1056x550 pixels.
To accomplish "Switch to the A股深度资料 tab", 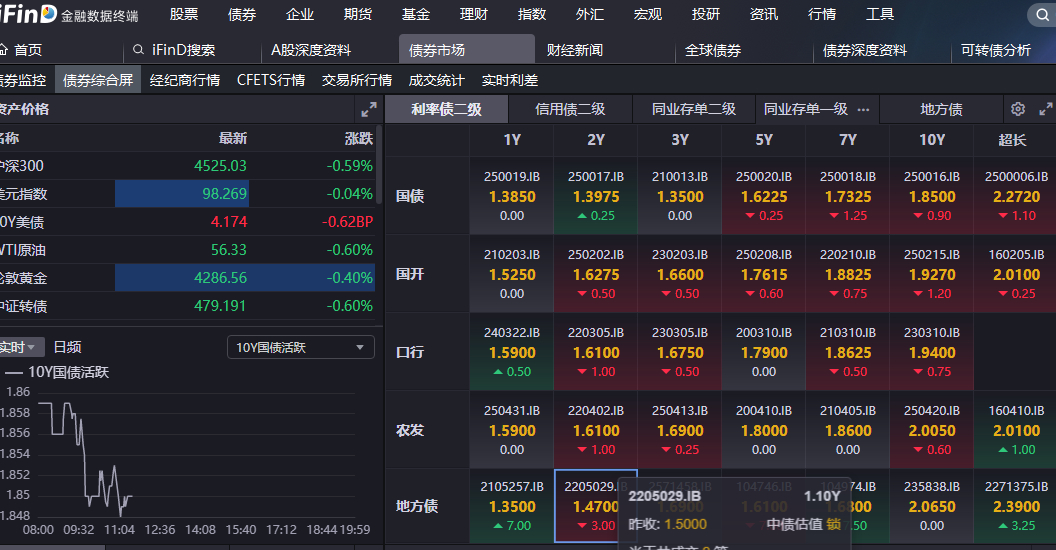I will tap(311, 50).
